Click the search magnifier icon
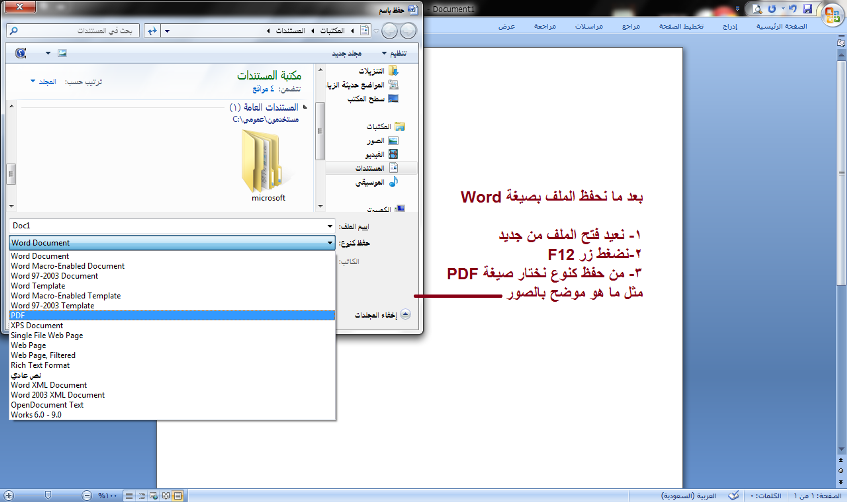Viewport: 847px width, 502px height. pos(14,31)
